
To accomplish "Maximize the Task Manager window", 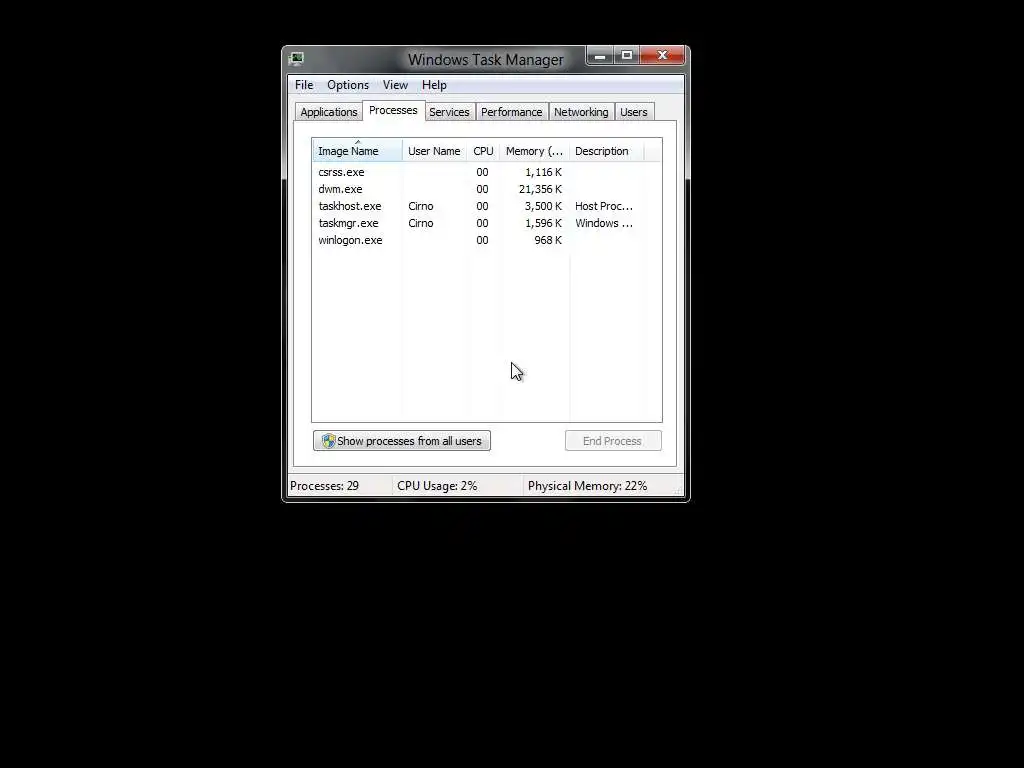I will click(x=626, y=56).
